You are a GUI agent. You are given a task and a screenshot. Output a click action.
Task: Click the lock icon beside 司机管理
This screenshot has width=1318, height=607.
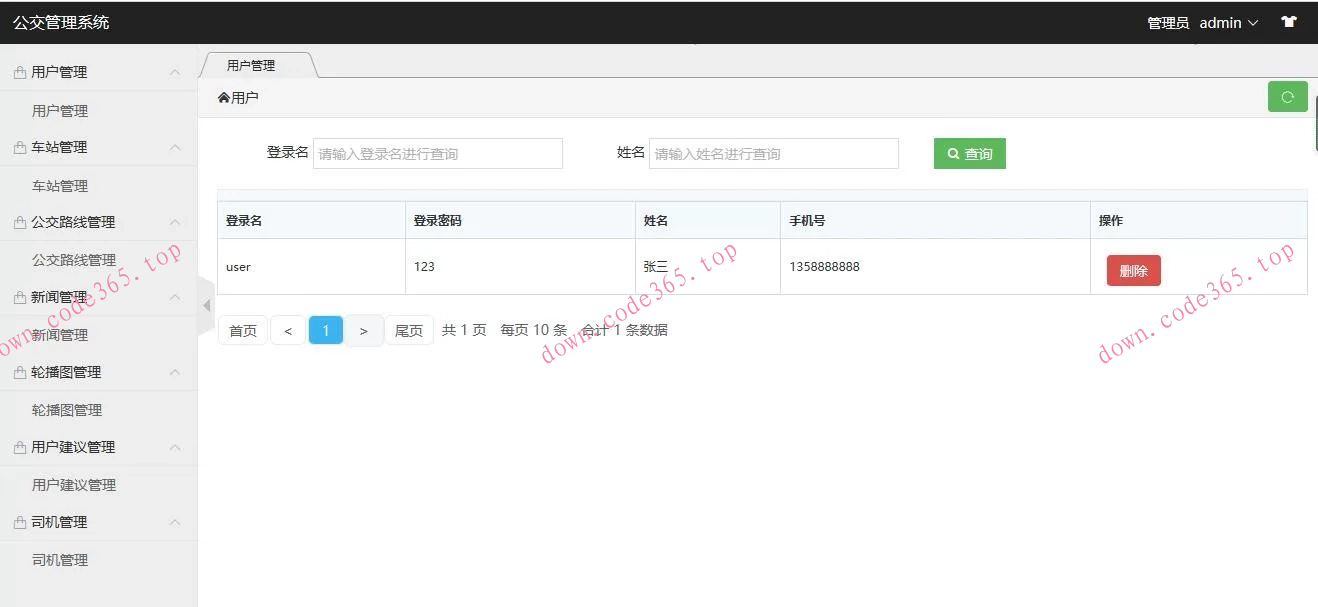tap(20, 523)
